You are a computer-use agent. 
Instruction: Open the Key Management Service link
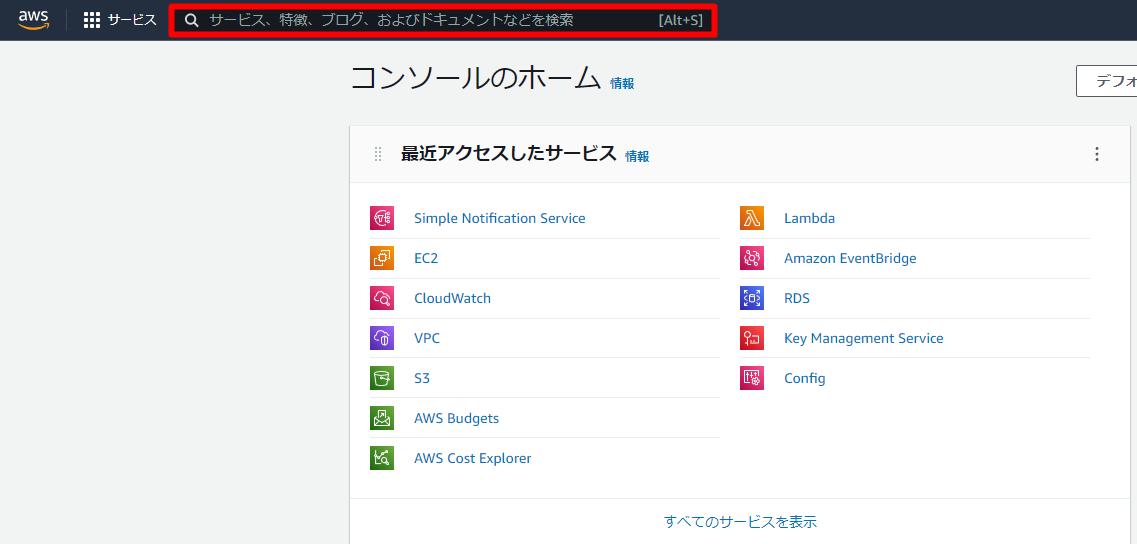click(x=864, y=339)
